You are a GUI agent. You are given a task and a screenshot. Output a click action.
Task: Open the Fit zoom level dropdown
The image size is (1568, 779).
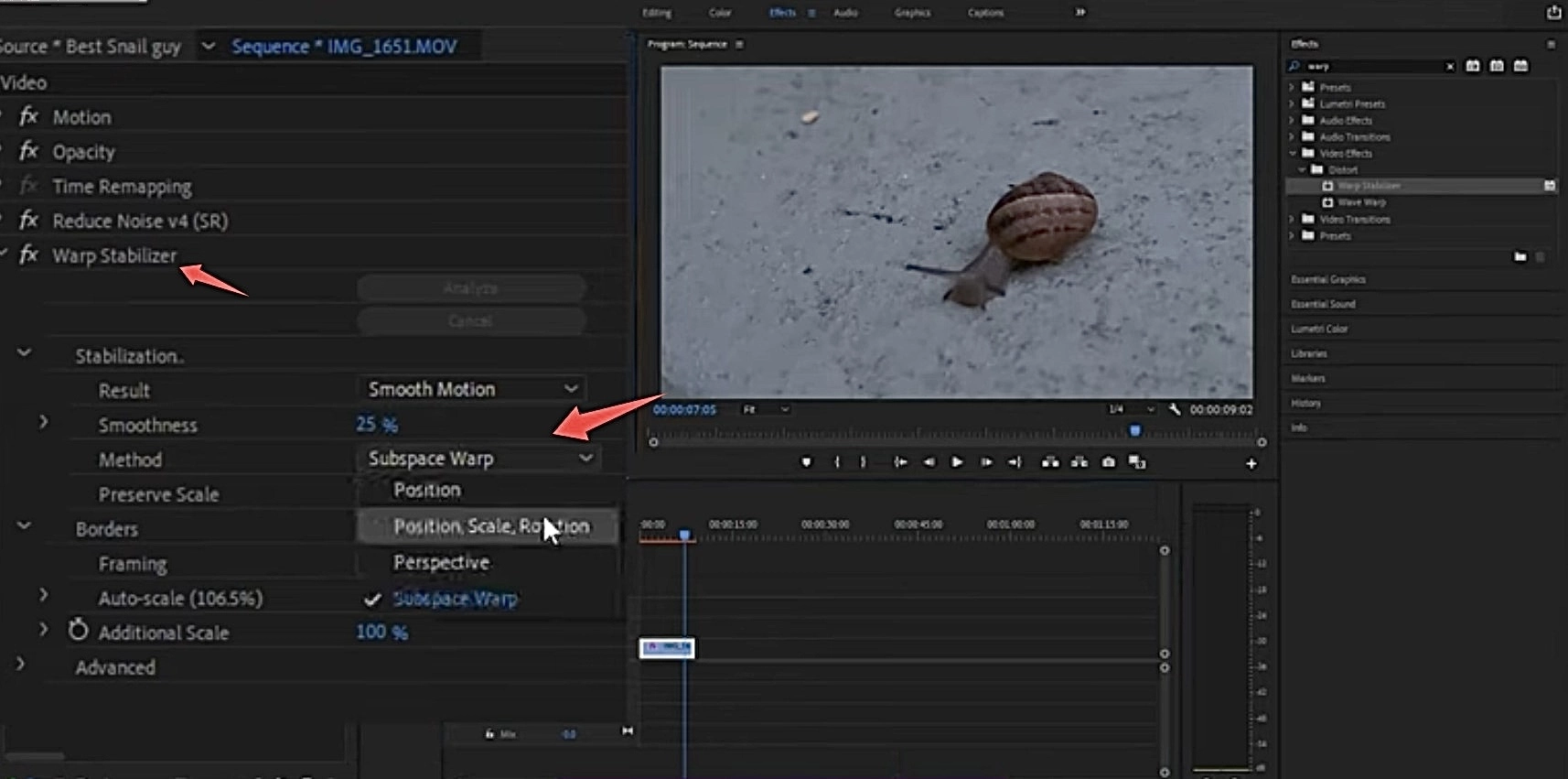pyautogui.click(x=765, y=409)
